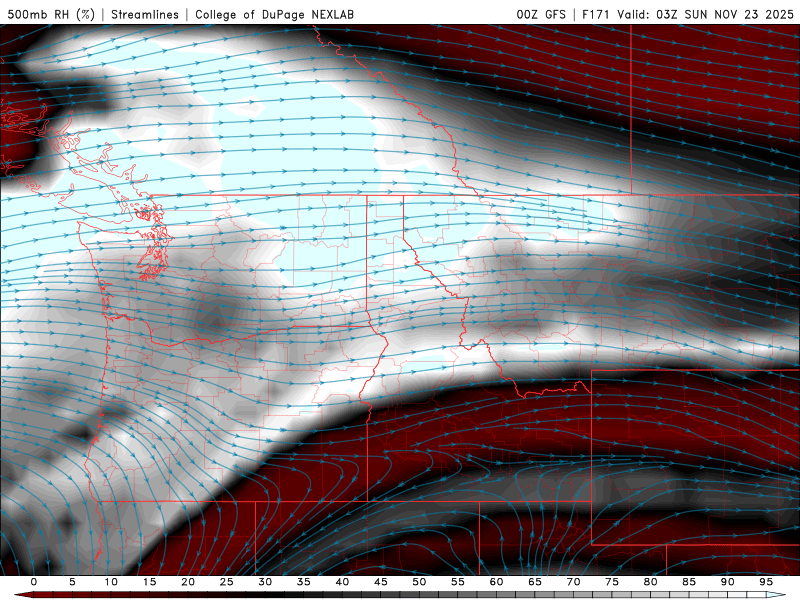This screenshot has width=800, height=600.
Task: Select the "90" value on the RH legend
Action: click(728, 582)
